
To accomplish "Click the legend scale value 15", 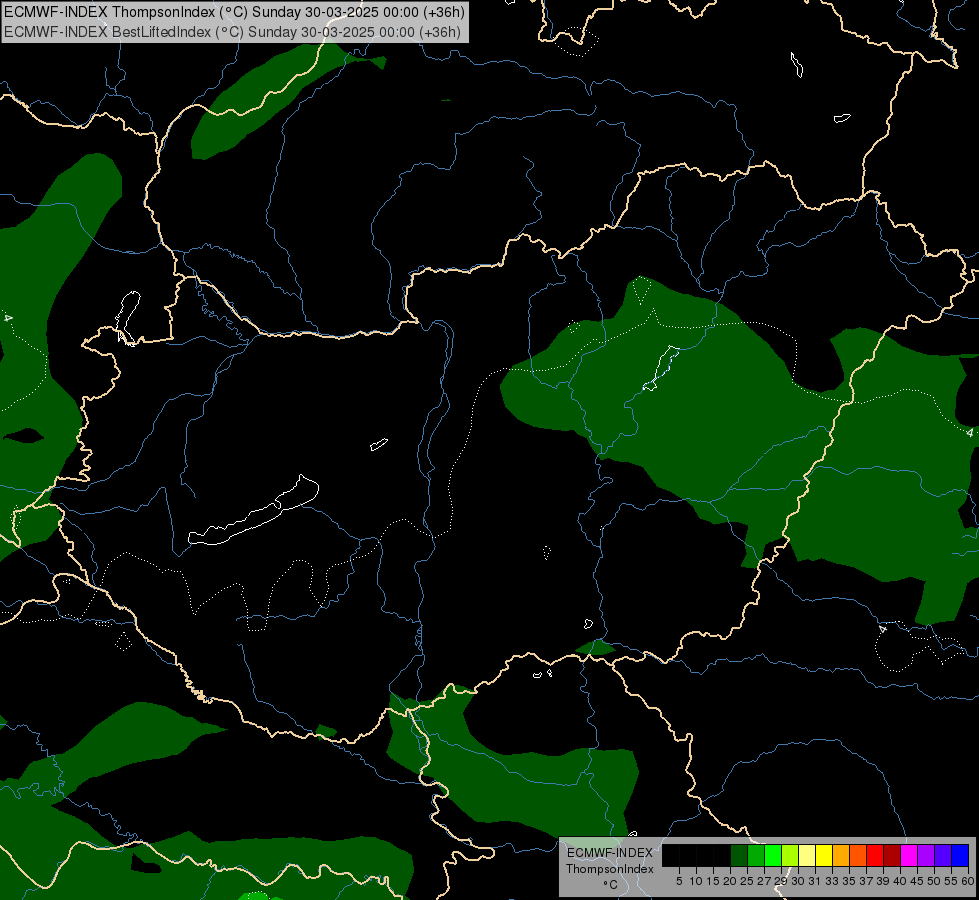I will (713, 881).
